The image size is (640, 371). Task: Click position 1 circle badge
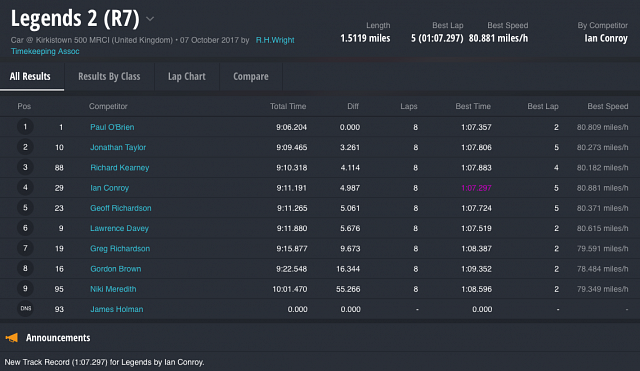pos(25,127)
